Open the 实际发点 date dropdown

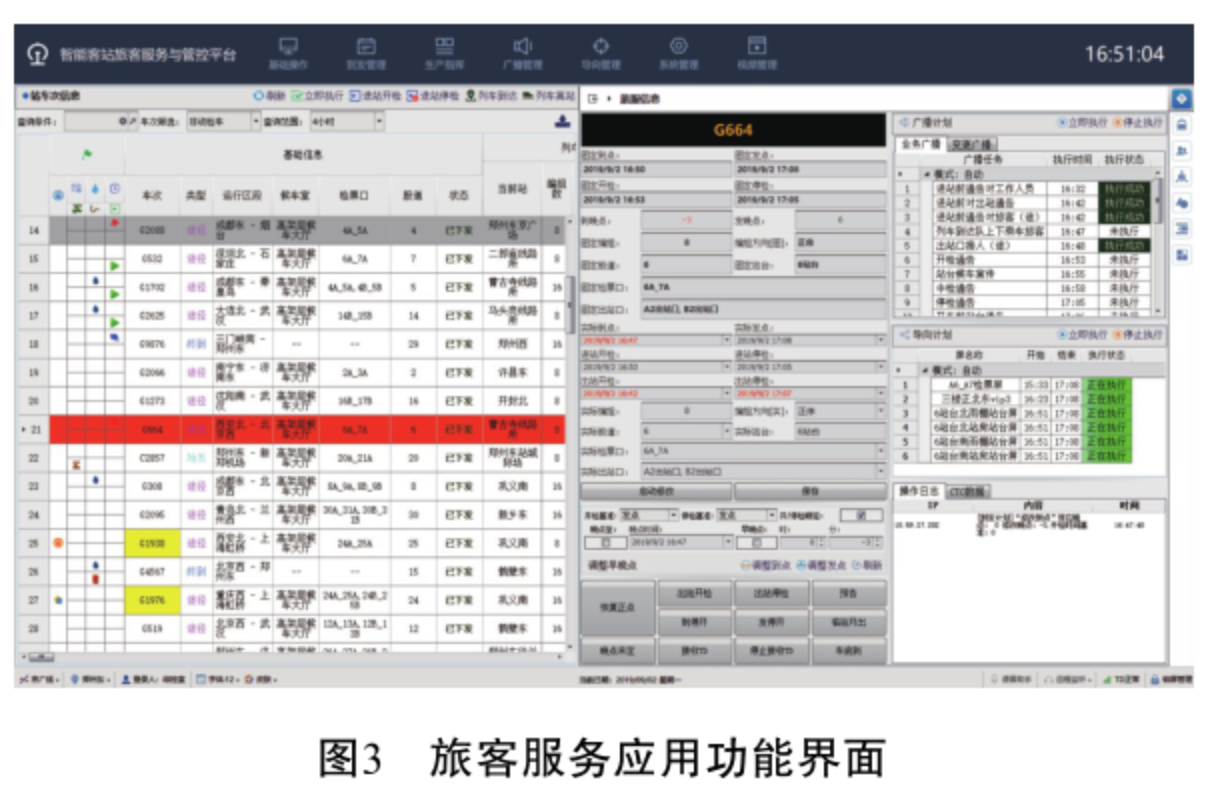(881, 341)
